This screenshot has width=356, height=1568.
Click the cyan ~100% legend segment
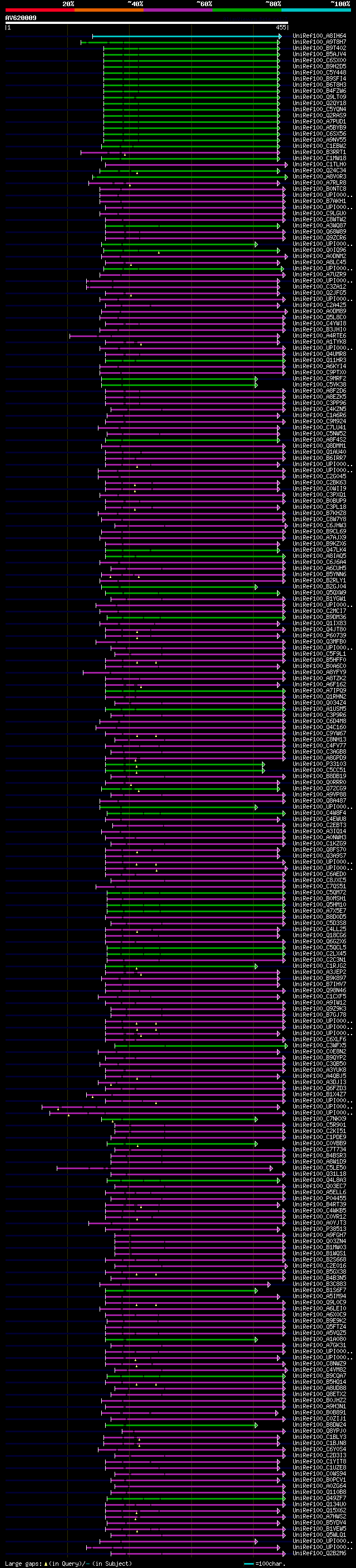(x=316, y=11)
